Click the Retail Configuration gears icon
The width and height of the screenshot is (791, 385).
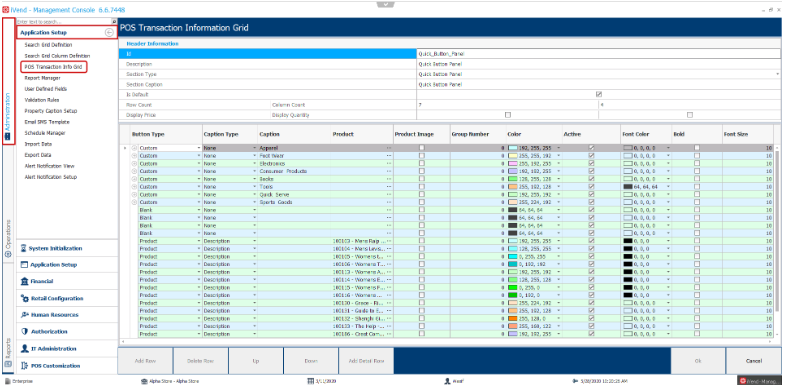click(24, 298)
